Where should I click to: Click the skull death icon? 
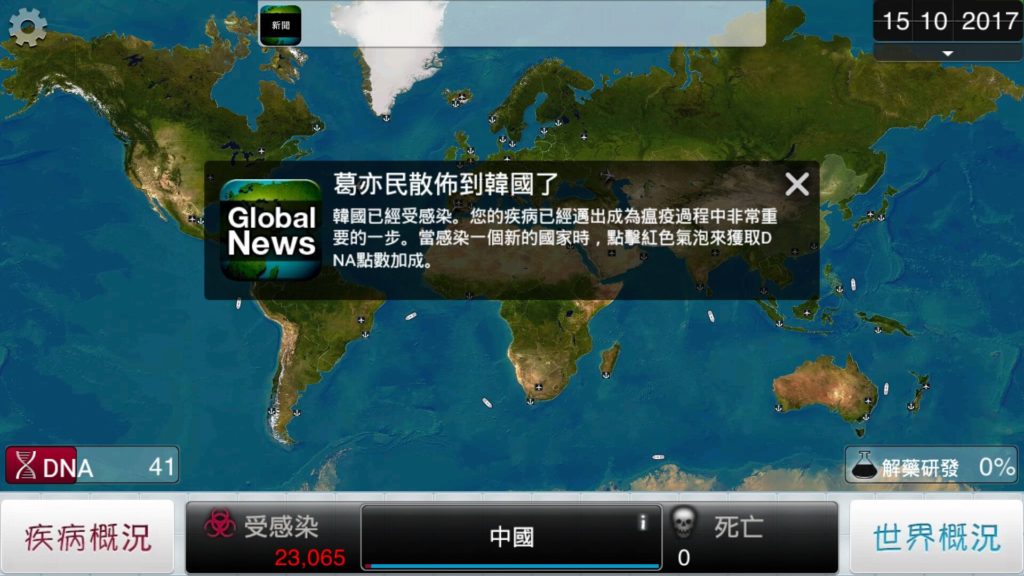tap(683, 524)
